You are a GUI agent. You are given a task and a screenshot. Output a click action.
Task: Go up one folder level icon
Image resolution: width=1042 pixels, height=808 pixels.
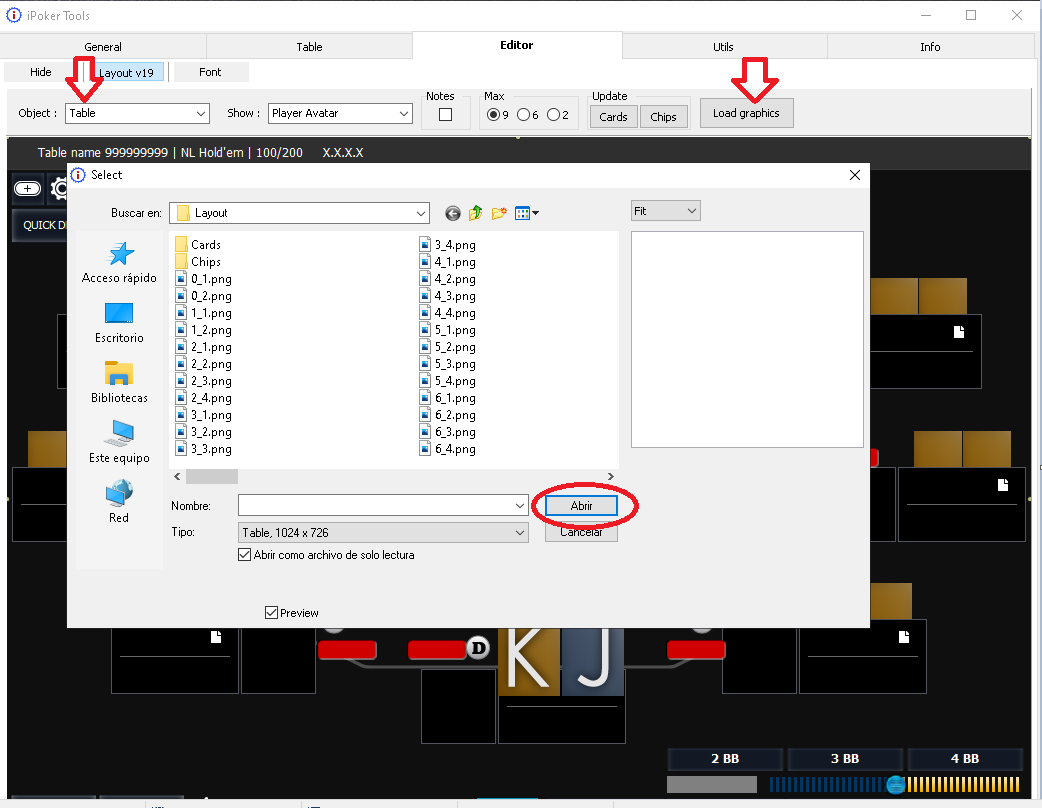pyautogui.click(x=475, y=213)
